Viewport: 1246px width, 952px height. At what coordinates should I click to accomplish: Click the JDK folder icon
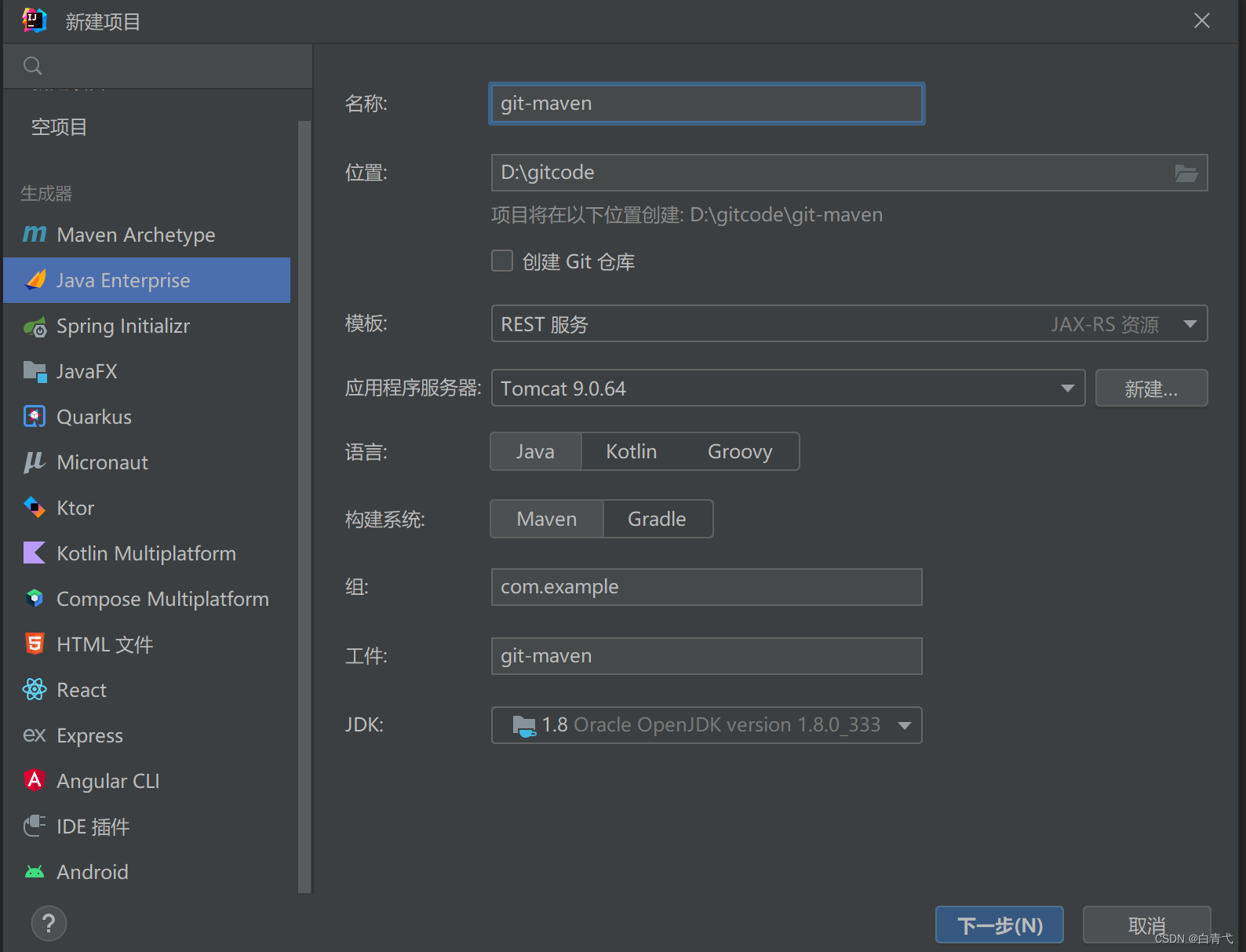[x=524, y=725]
